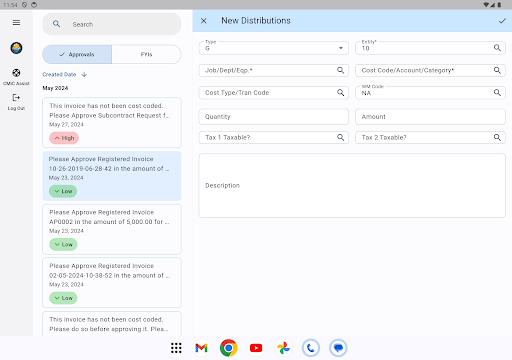Click the WM Code field showing NA
This screenshot has height=360, width=512.
coord(430,93)
